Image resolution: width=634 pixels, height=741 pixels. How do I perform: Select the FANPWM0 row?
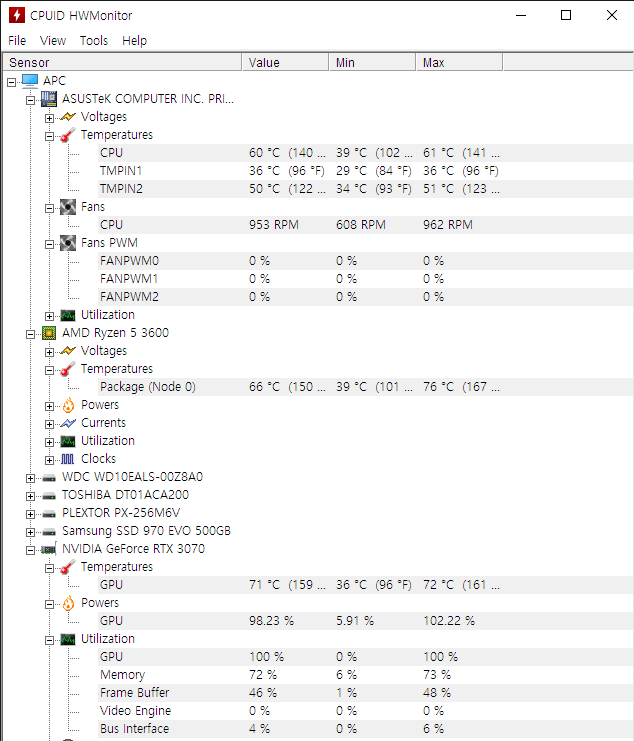pyautogui.click(x=366, y=261)
